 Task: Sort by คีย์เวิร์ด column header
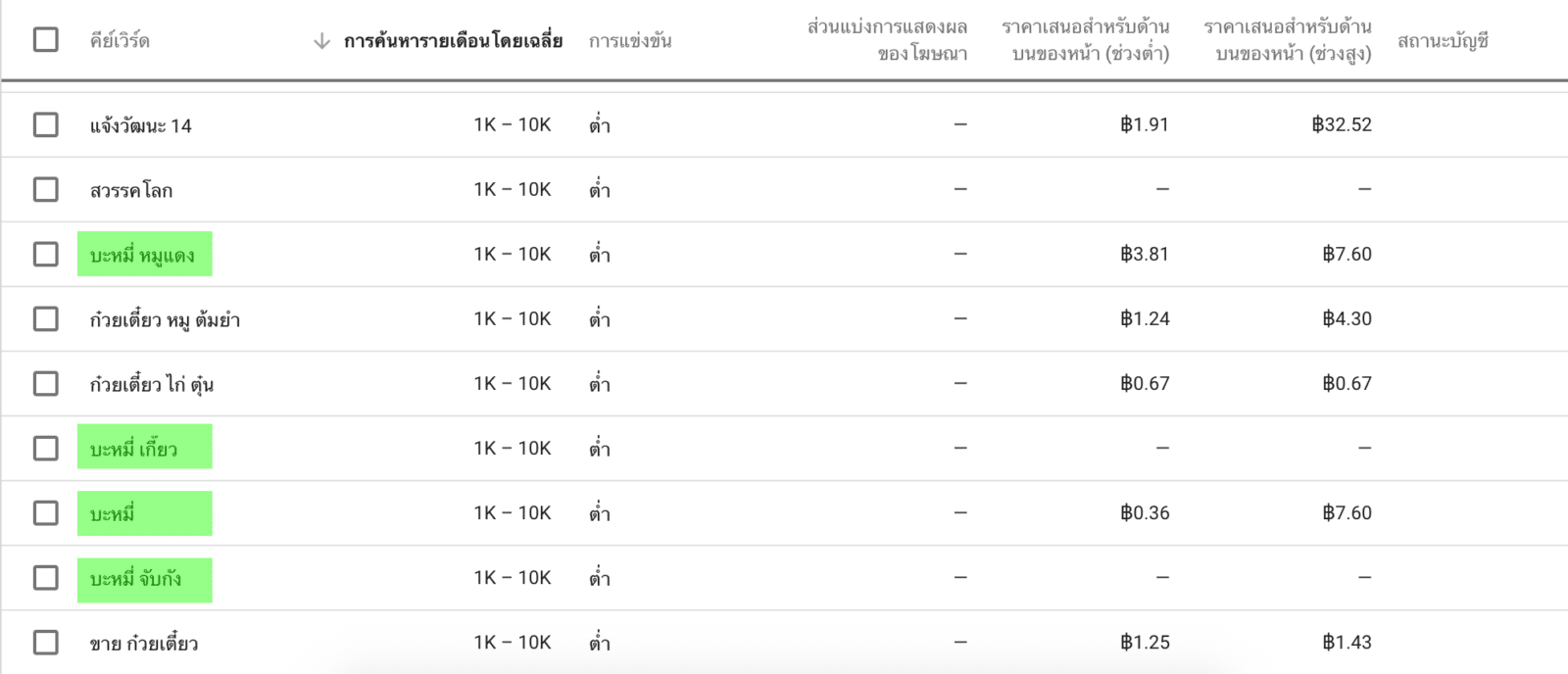coord(120,41)
